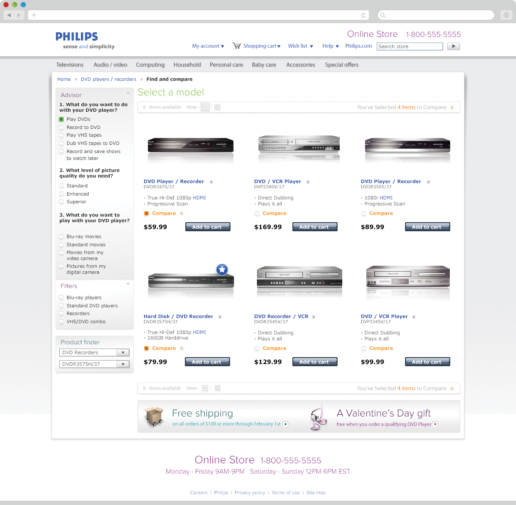Open My account dropdown
The height and width of the screenshot is (505, 516).
pos(208,46)
